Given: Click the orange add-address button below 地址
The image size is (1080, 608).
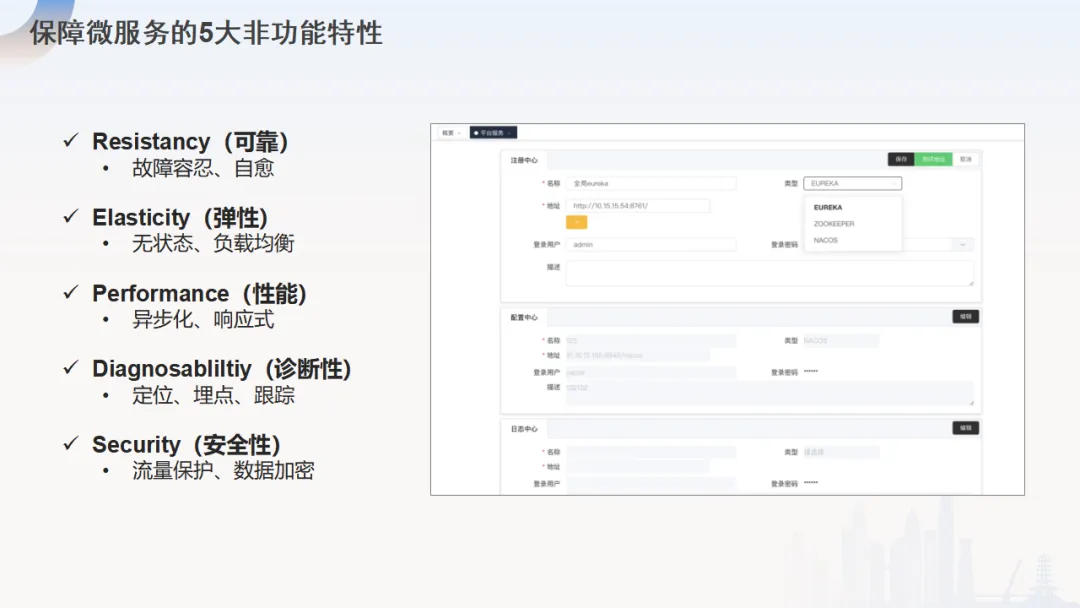Looking at the screenshot, I should pos(577,222).
